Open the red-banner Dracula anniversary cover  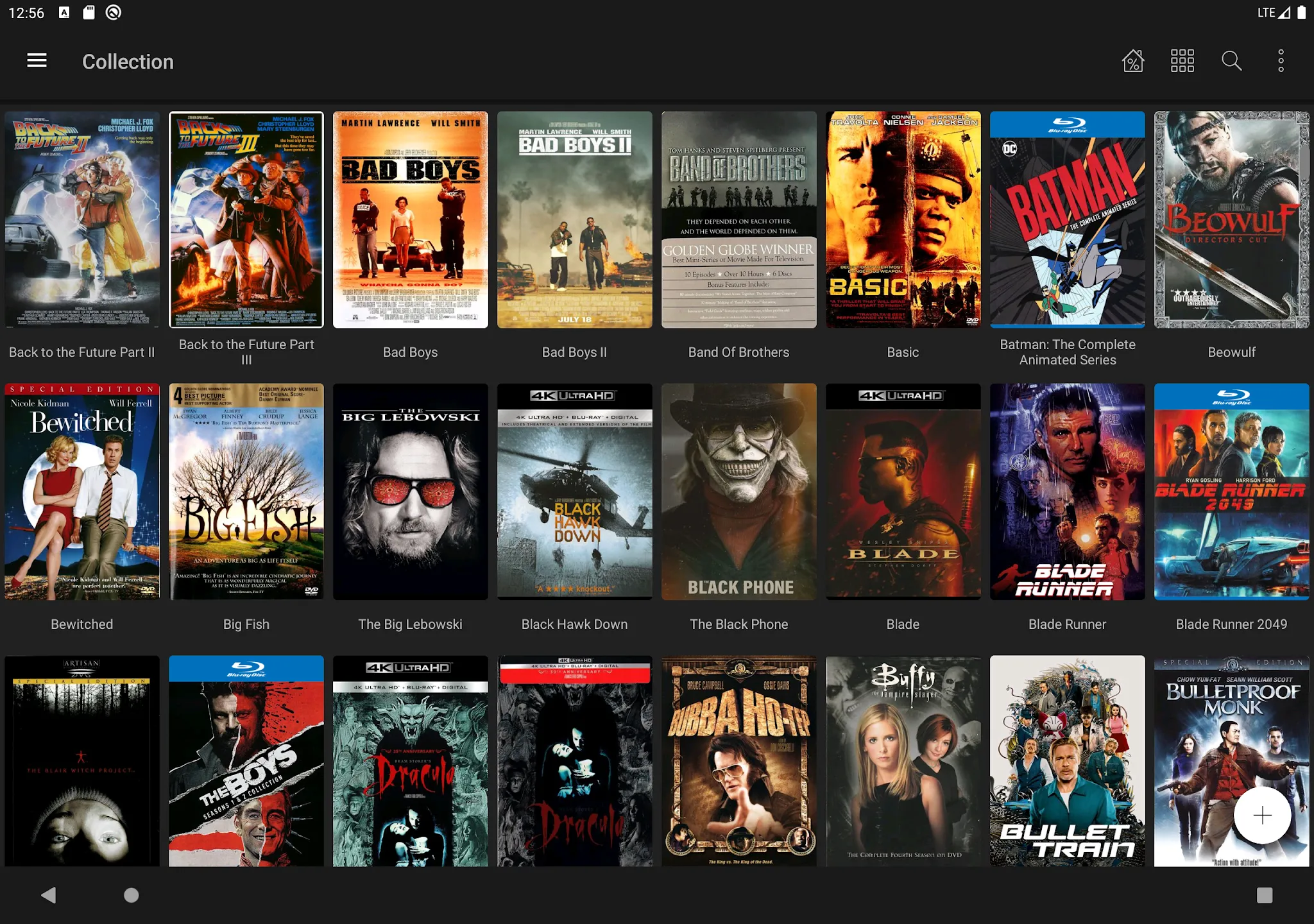[x=575, y=761]
